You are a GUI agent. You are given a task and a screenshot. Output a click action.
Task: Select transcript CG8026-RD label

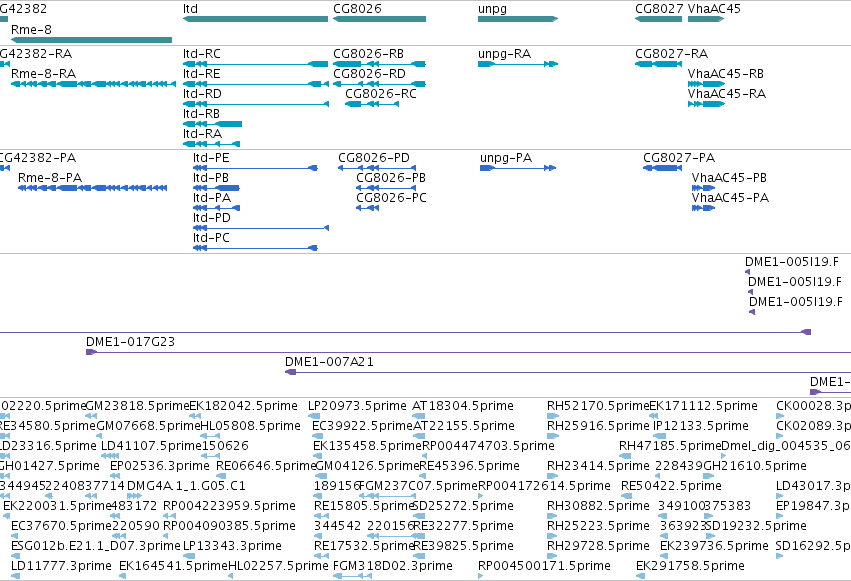click(x=370, y=74)
